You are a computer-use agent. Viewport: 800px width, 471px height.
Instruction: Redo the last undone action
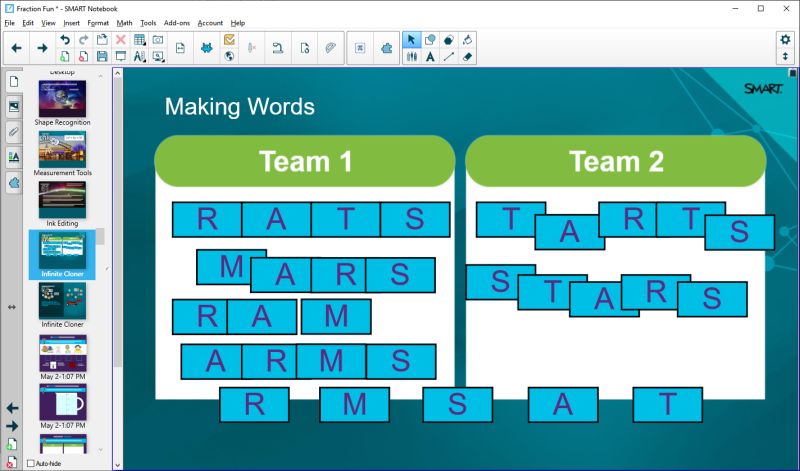coord(83,40)
